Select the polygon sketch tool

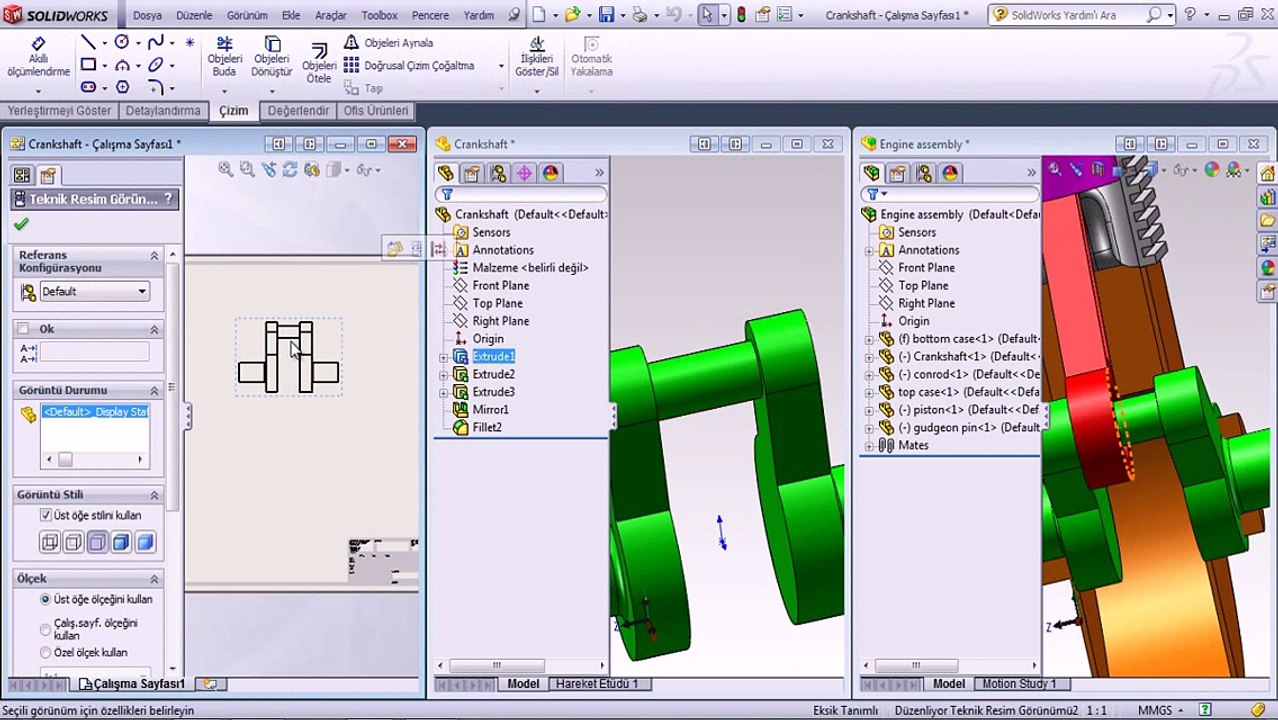click(122, 87)
